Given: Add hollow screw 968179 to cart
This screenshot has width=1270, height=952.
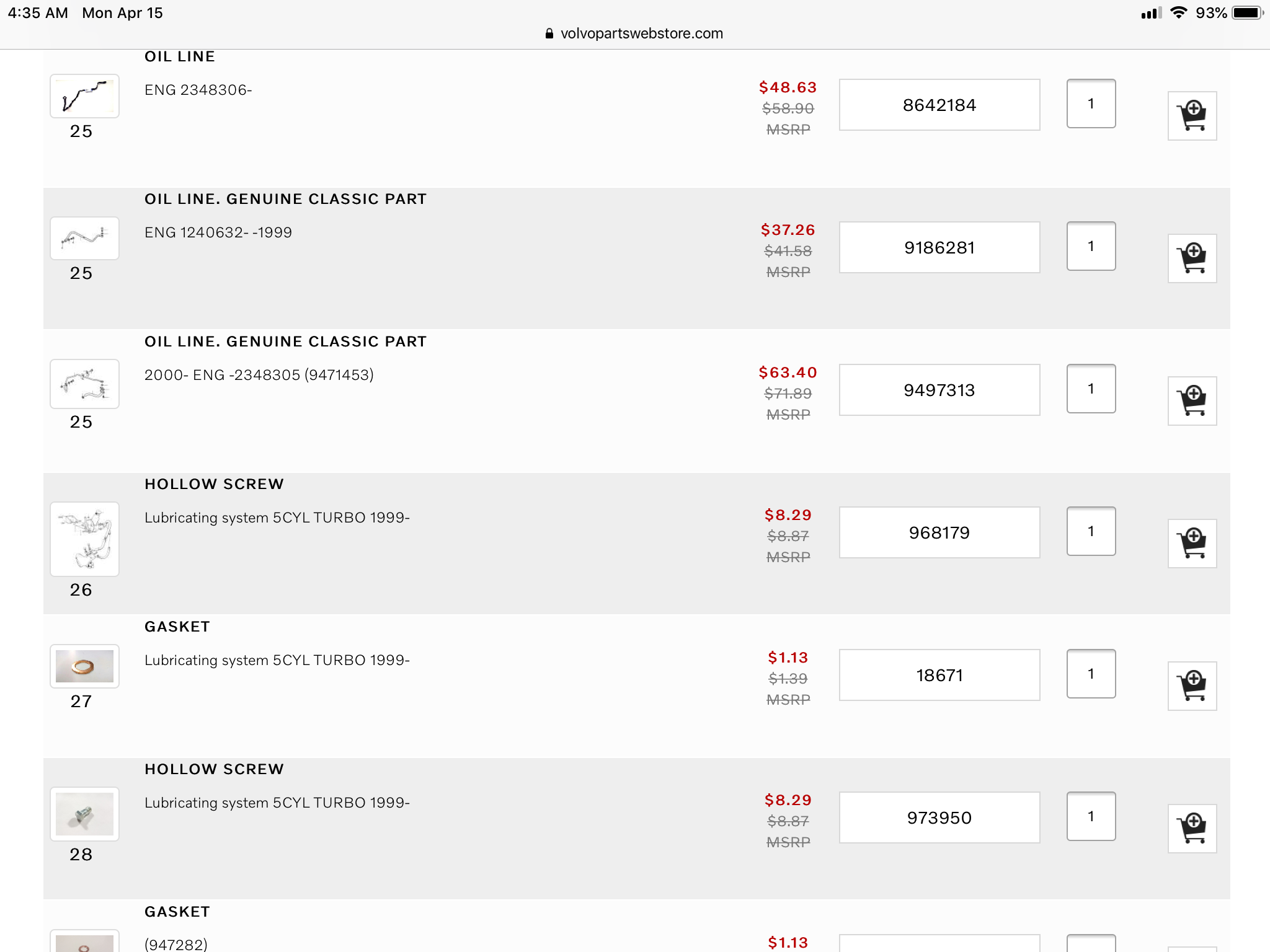Looking at the screenshot, I should (1192, 544).
